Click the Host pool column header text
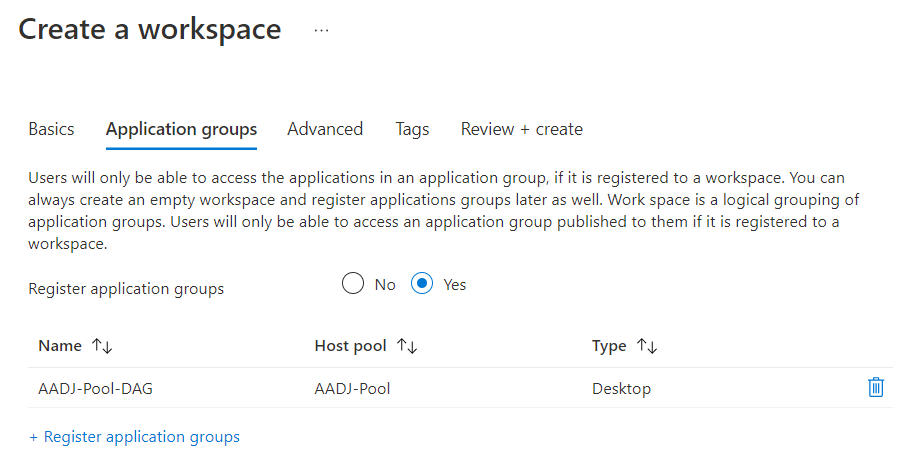The height and width of the screenshot is (465, 922). [x=350, y=346]
